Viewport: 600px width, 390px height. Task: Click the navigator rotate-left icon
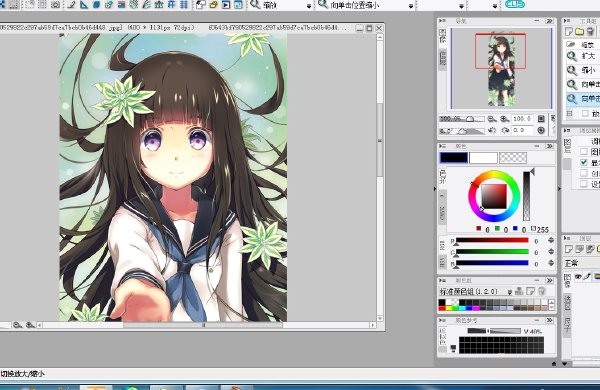tap(492, 131)
